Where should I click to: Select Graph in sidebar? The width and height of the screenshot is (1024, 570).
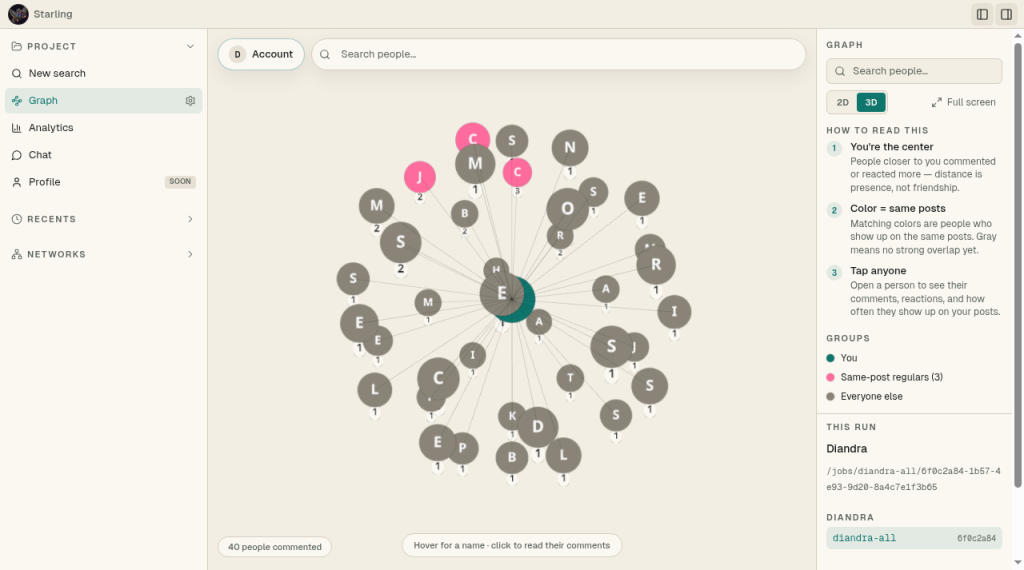pos(103,101)
